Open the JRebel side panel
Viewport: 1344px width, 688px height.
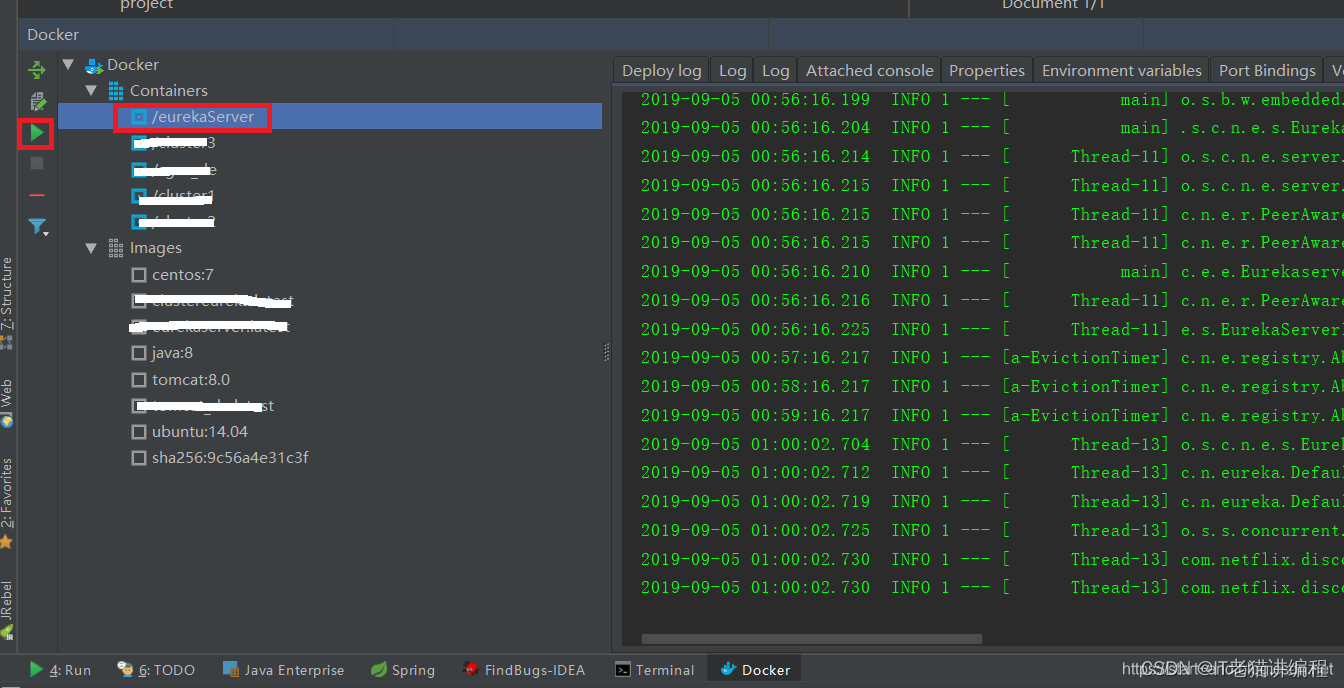tap(7, 608)
